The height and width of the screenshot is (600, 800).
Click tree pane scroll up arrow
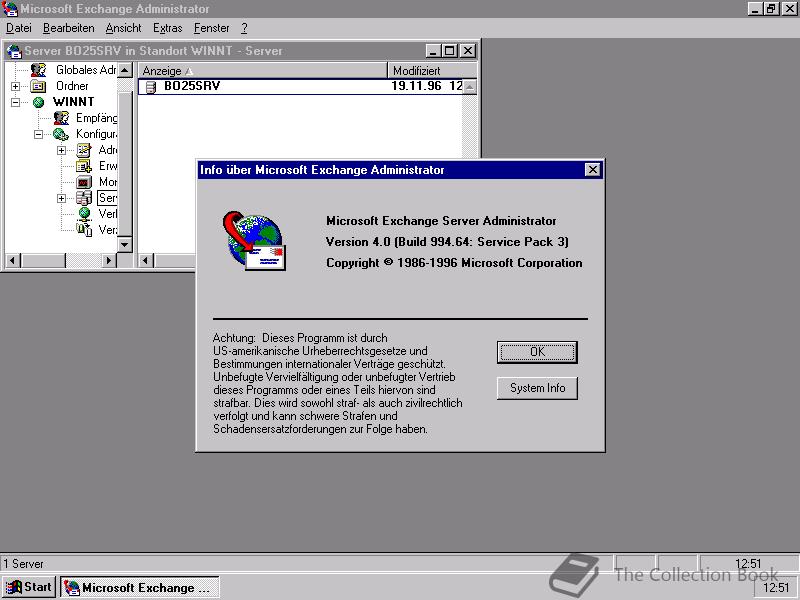point(125,70)
